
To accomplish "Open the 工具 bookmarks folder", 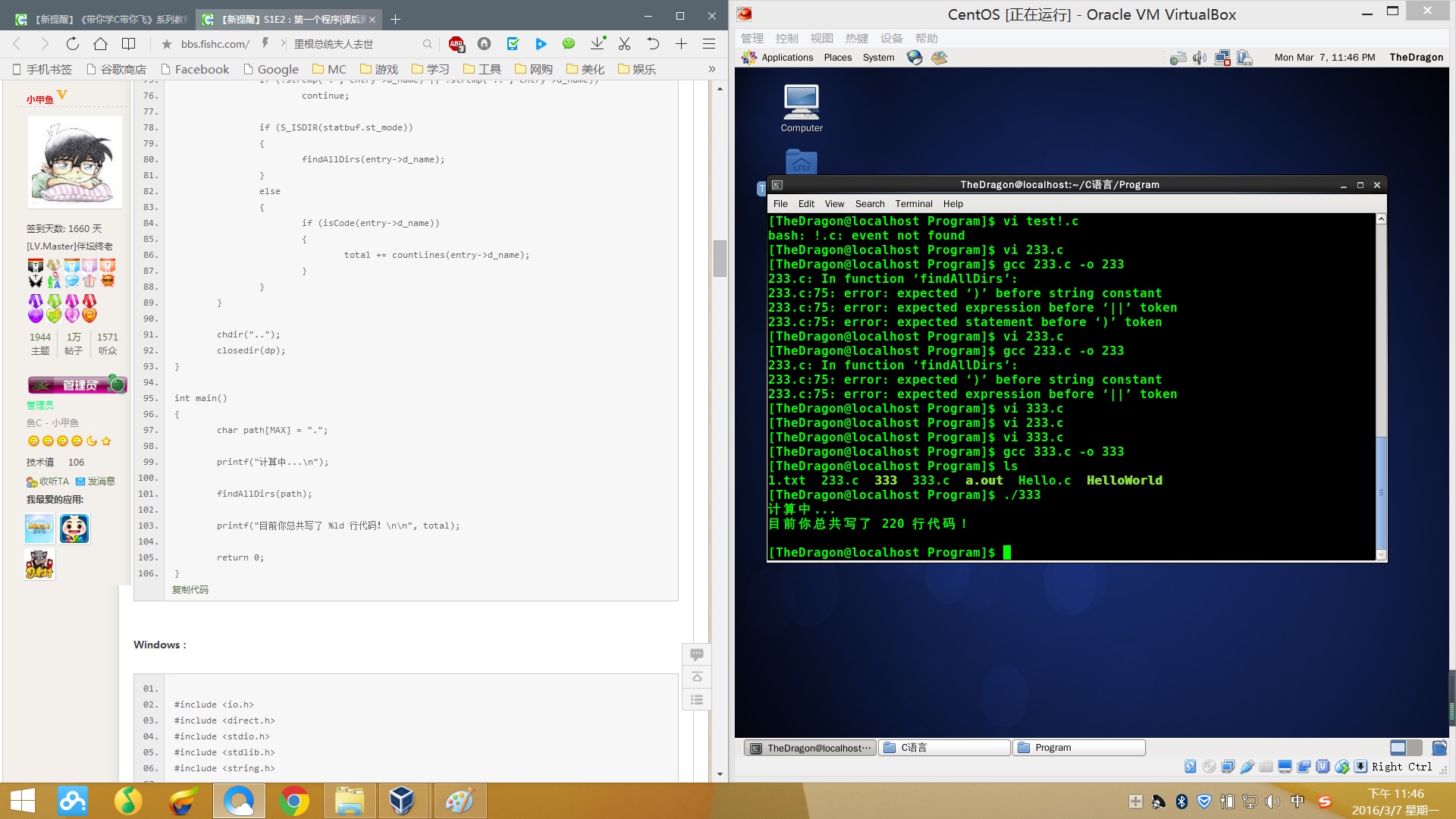I will pos(482,69).
